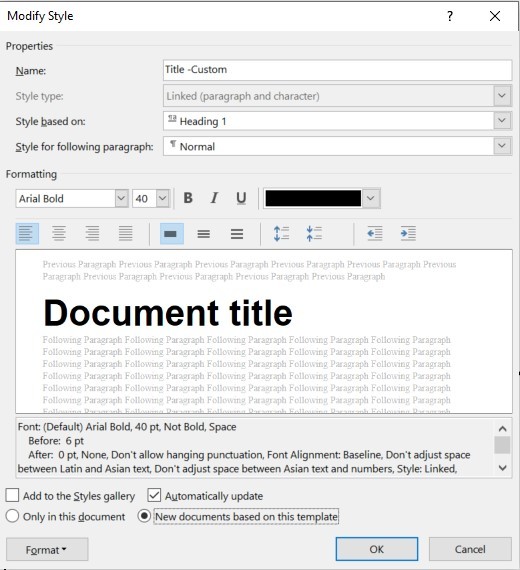Image resolution: width=520 pixels, height=570 pixels.
Task: Click the black font color swatch
Action: pyautogui.click(x=313, y=198)
